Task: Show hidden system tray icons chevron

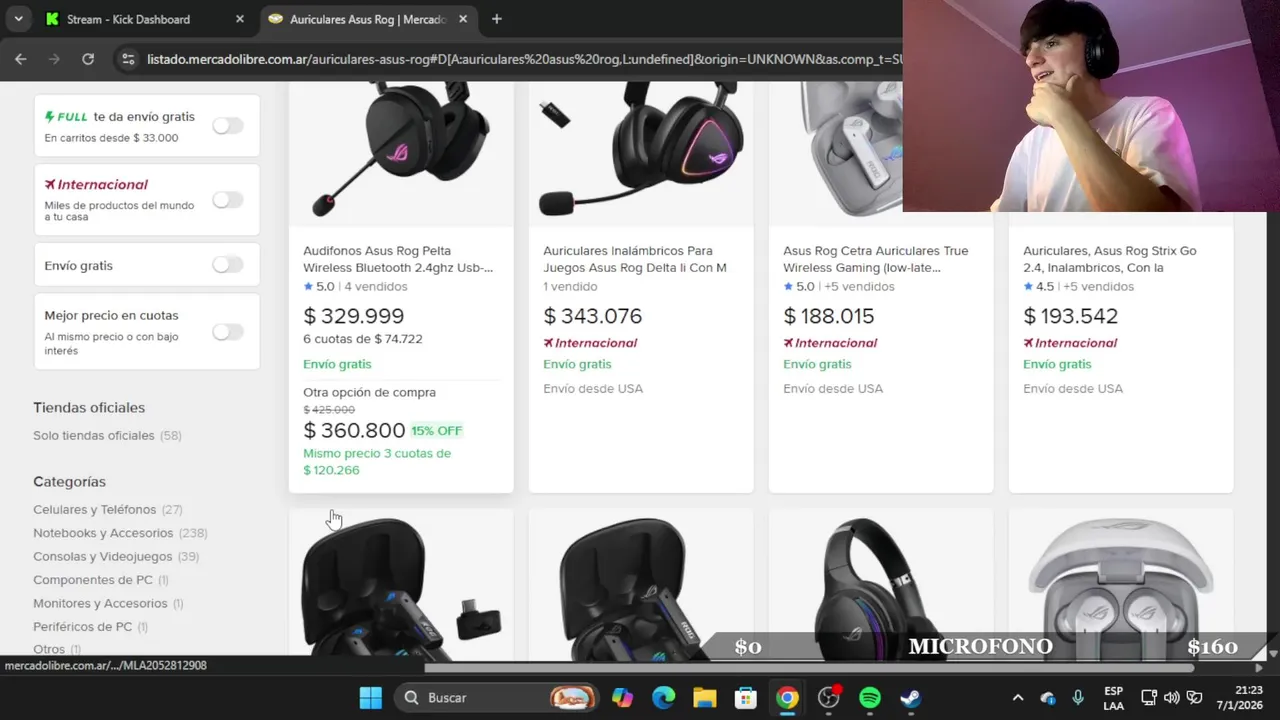Action: [x=1018, y=697]
